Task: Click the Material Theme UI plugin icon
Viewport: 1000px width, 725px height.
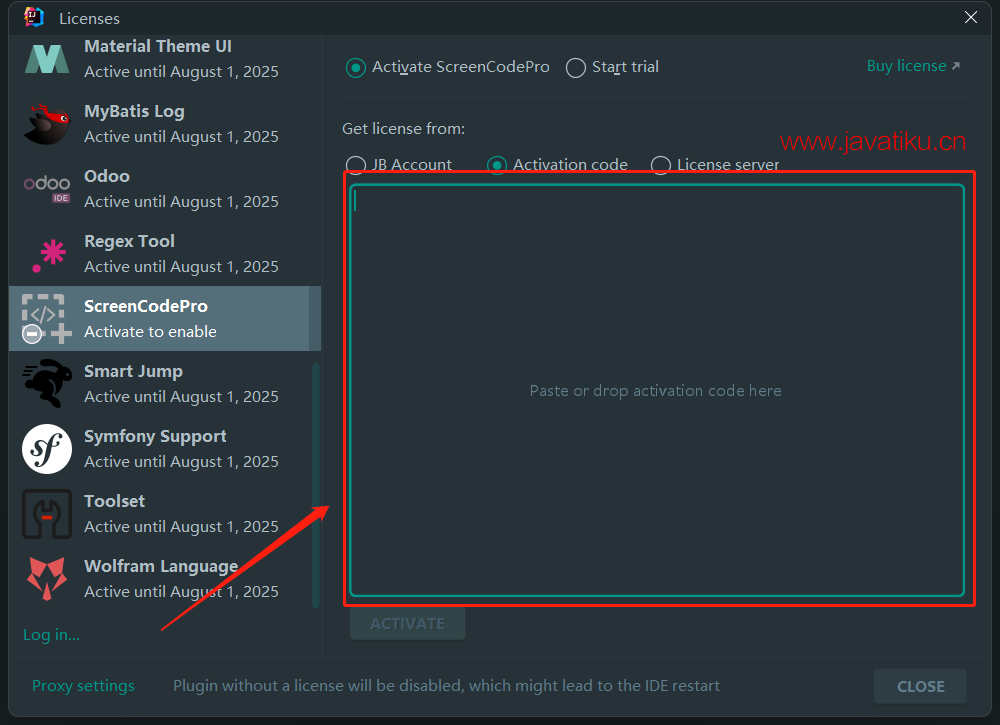Action: (47, 59)
